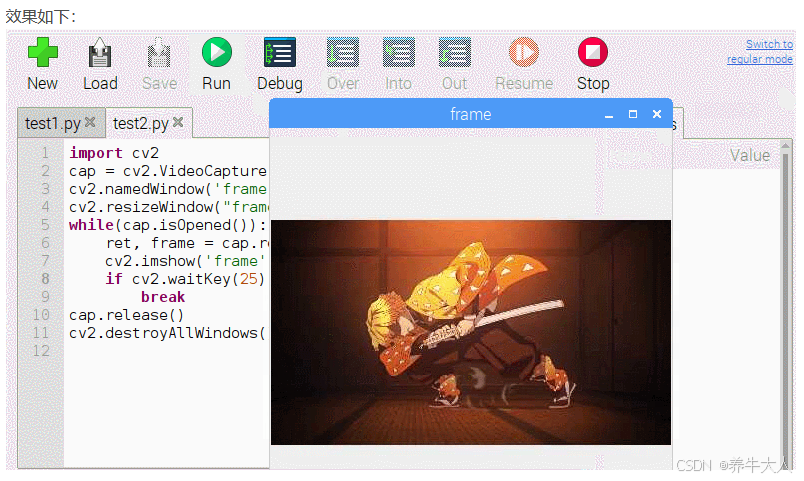Image resolution: width=804 pixels, height=481 pixels.
Task: Click the 'cv2.imshow' code line
Action: tap(185, 260)
